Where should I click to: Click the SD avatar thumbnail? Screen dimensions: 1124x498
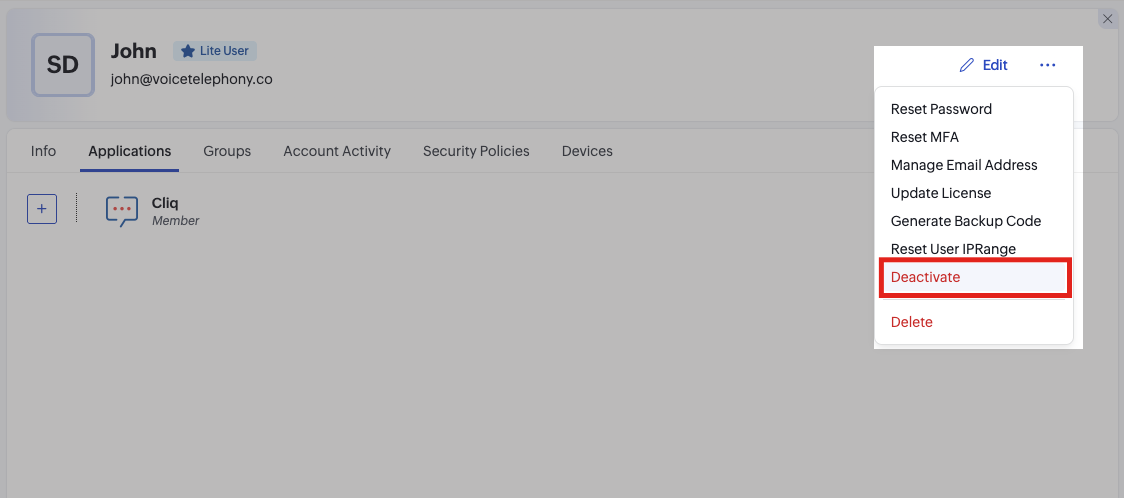[x=62, y=65]
